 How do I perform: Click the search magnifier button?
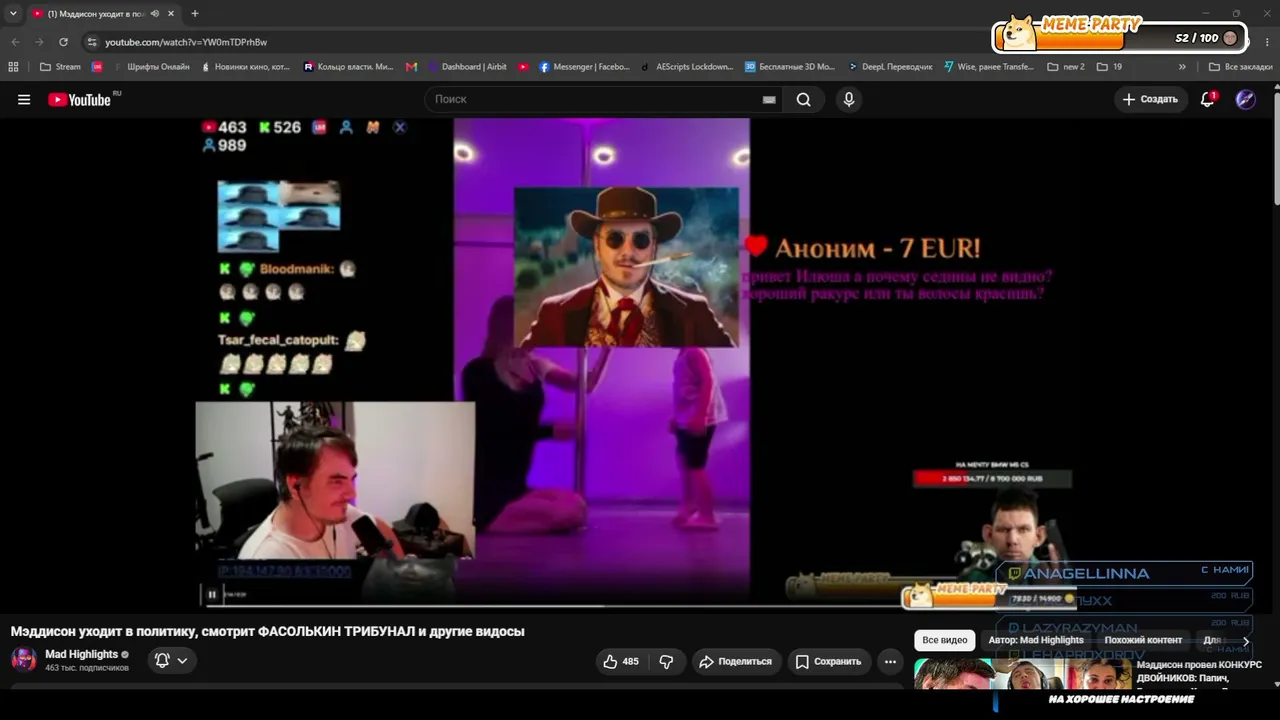[803, 99]
